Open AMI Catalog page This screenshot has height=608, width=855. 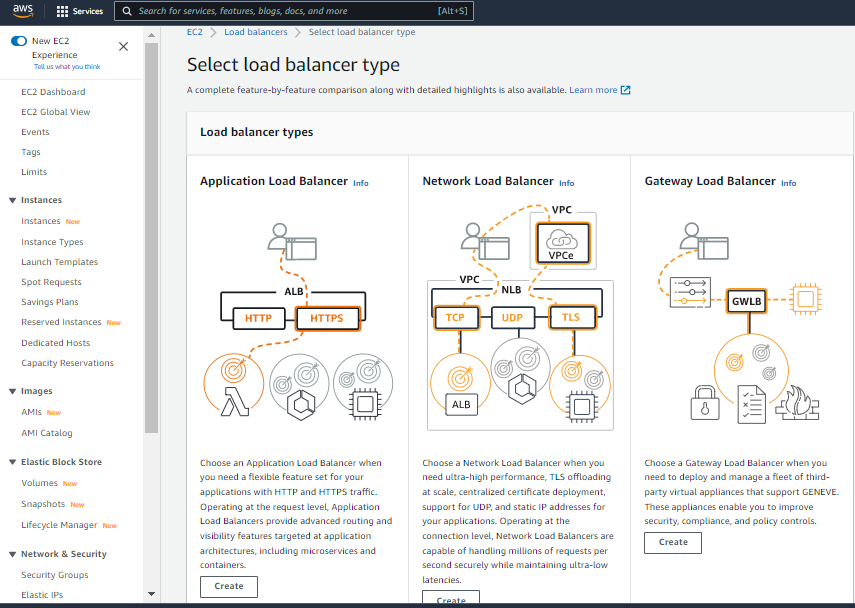pos(47,433)
